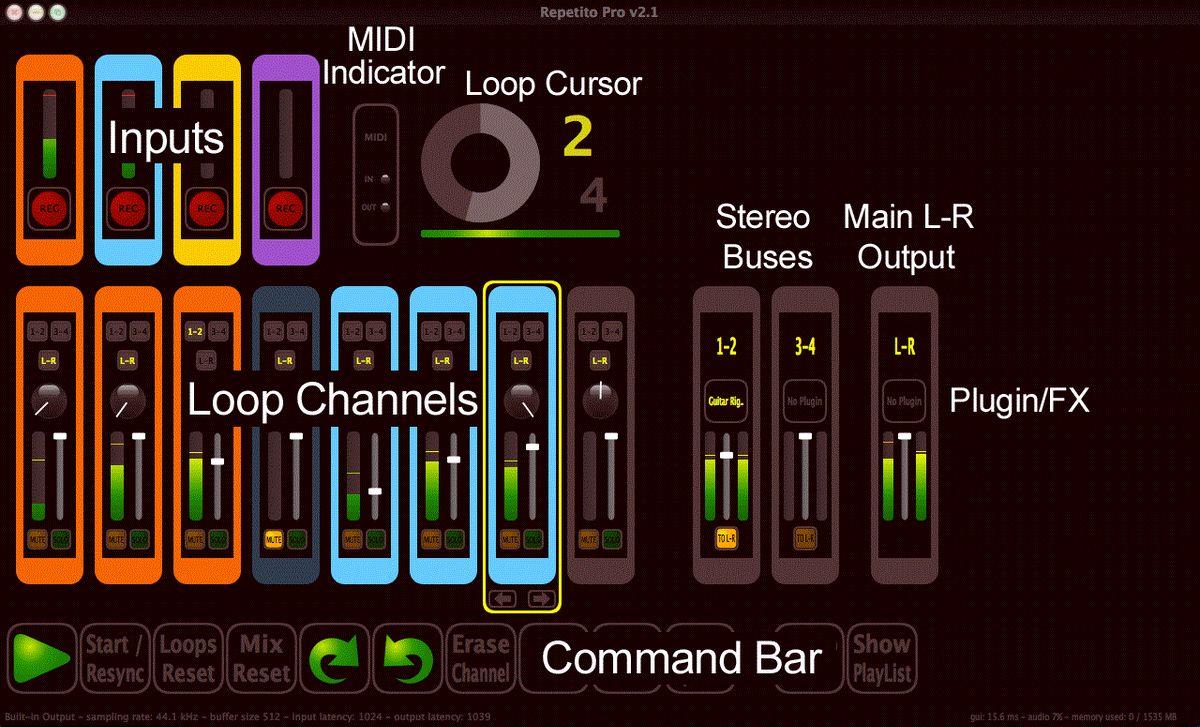
Task: Click the MIDI IN indicator light
Action: [384, 179]
